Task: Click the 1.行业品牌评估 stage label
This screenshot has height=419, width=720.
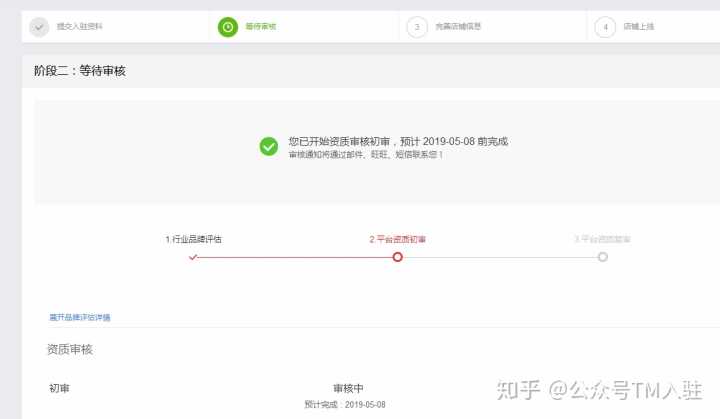Action: click(194, 239)
